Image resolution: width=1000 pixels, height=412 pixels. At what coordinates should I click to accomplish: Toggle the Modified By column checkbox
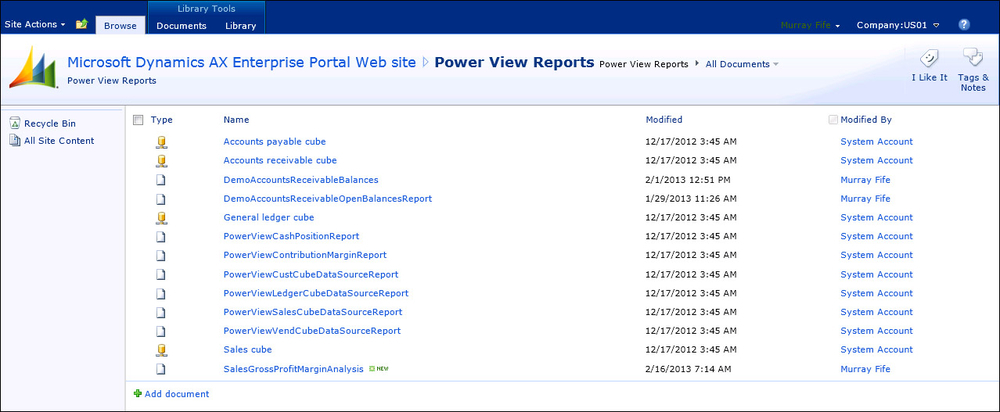coord(832,120)
